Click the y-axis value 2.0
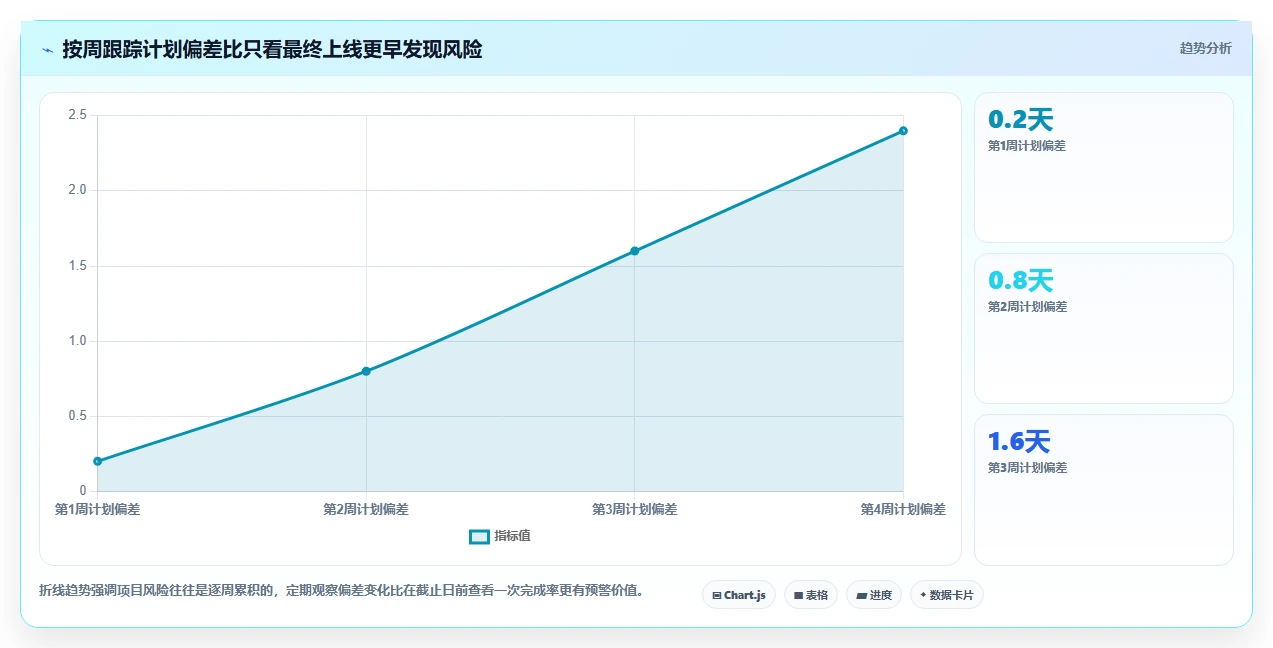The image size is (1273, 648). [x=77, y=190]
